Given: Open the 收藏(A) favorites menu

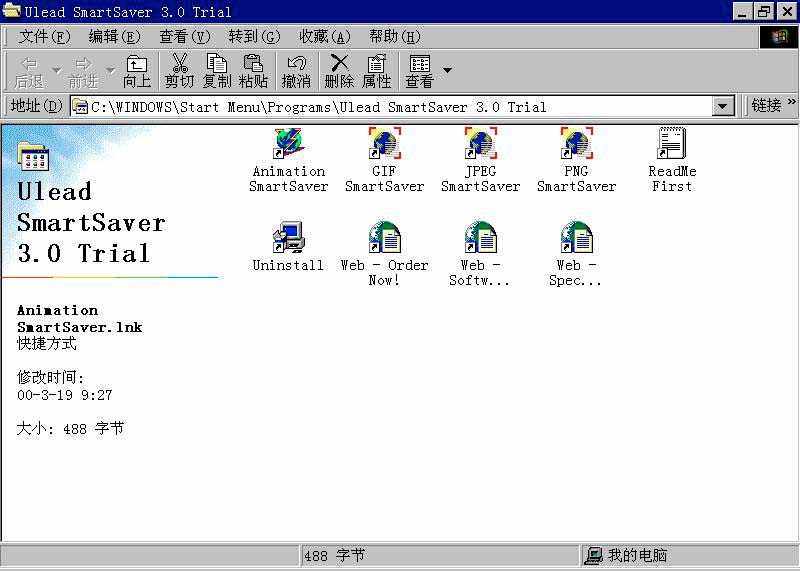Looking at the screenshot, I should pos(324,37).
